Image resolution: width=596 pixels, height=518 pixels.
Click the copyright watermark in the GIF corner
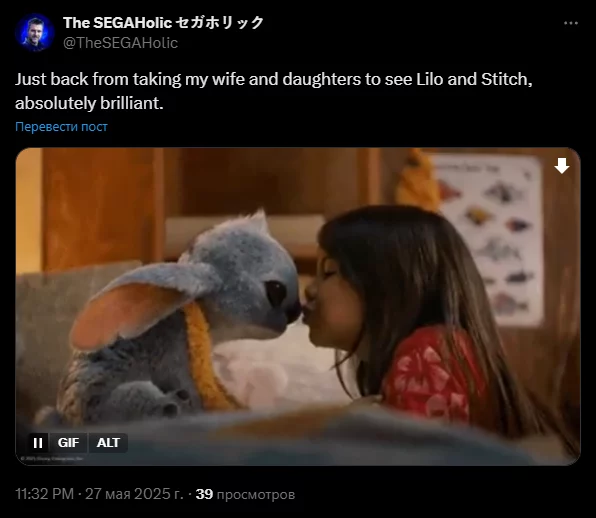click(52, 459)
